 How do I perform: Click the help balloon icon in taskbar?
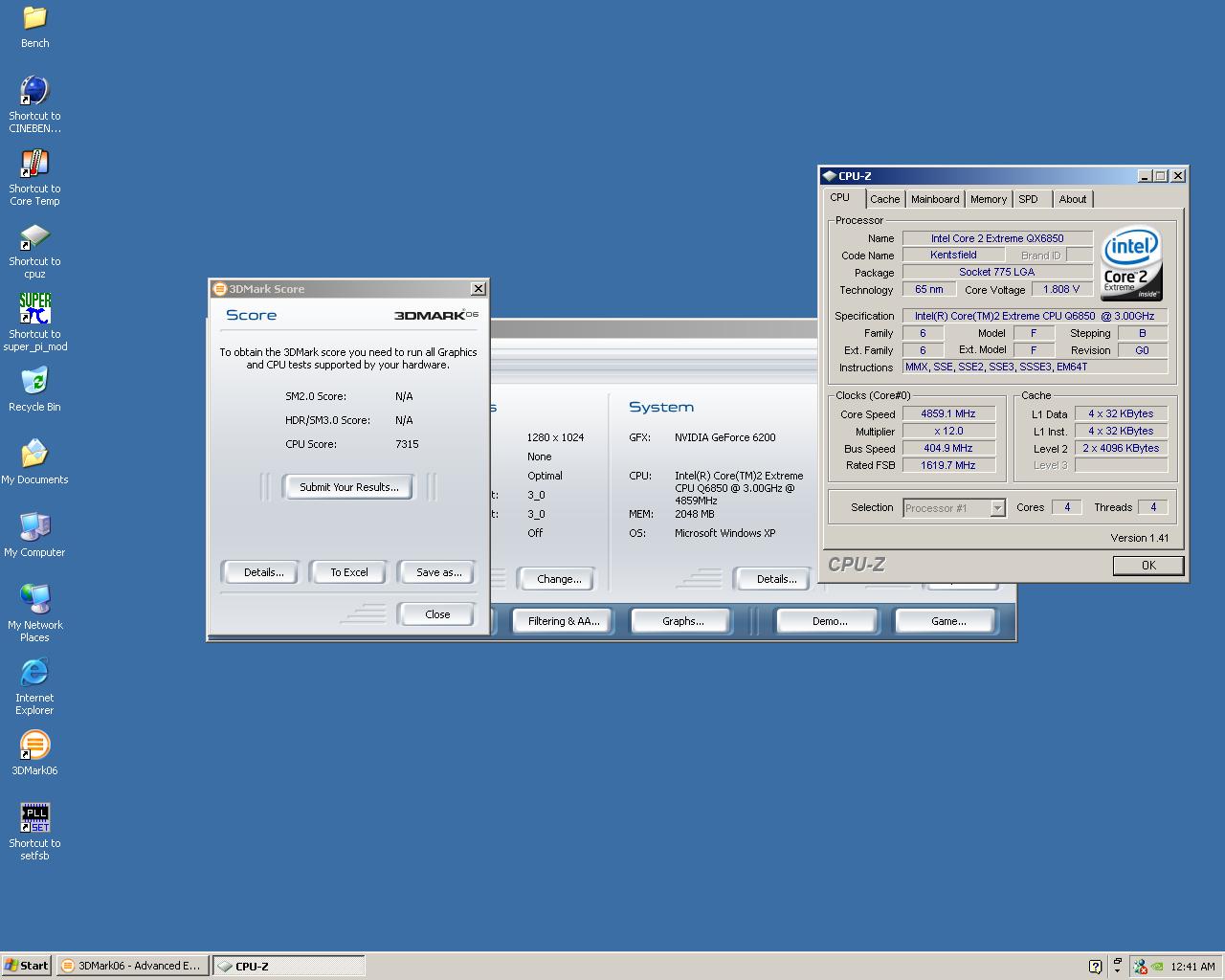pyautogui.click(x=1096, y=967)
